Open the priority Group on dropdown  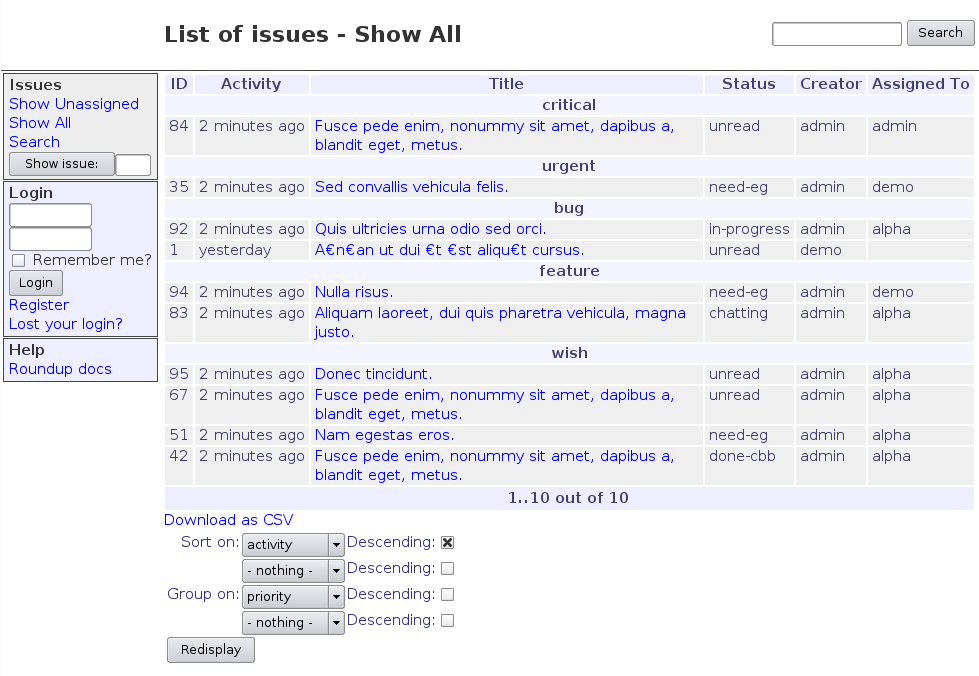click(293, 597)
